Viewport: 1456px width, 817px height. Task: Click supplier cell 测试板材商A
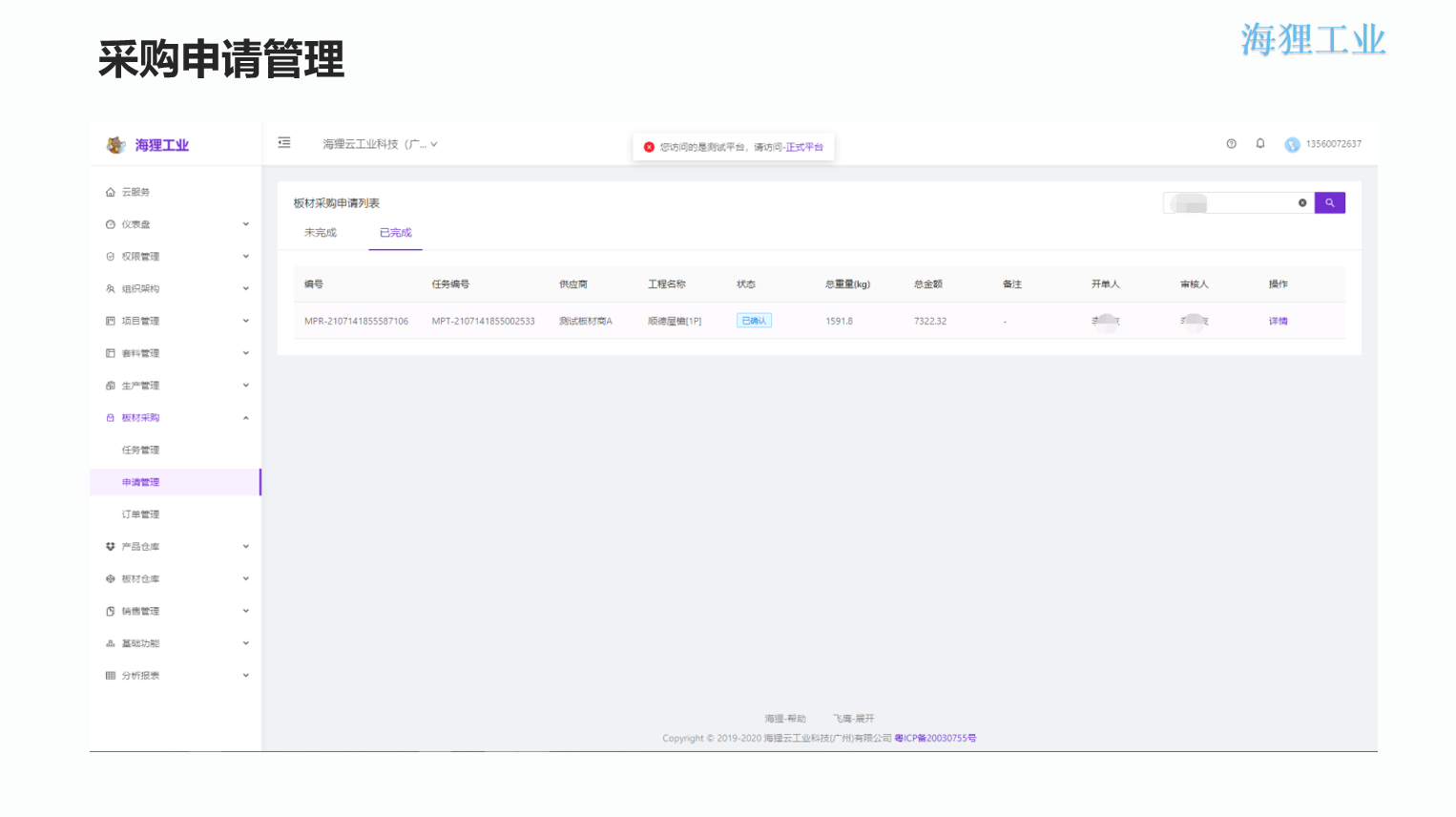586,322
